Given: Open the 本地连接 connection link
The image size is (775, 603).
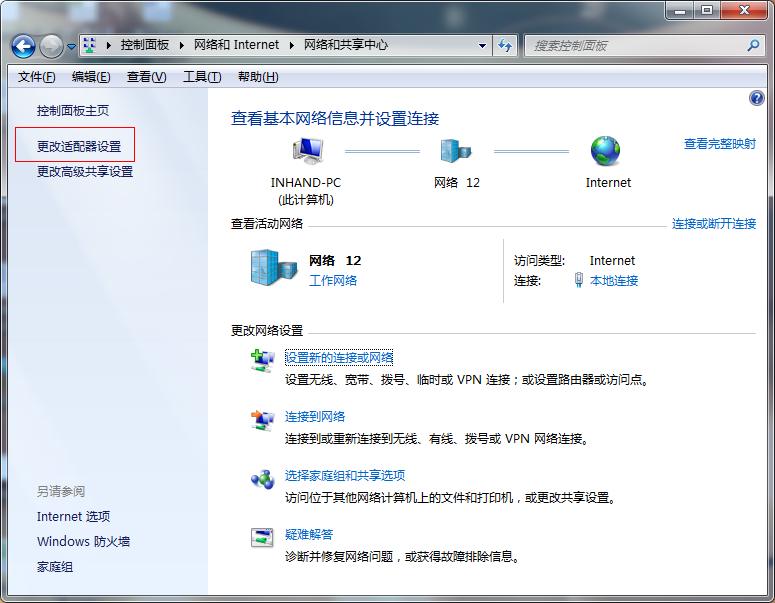Looking at the screenshot, I should (x=614, y=281).
